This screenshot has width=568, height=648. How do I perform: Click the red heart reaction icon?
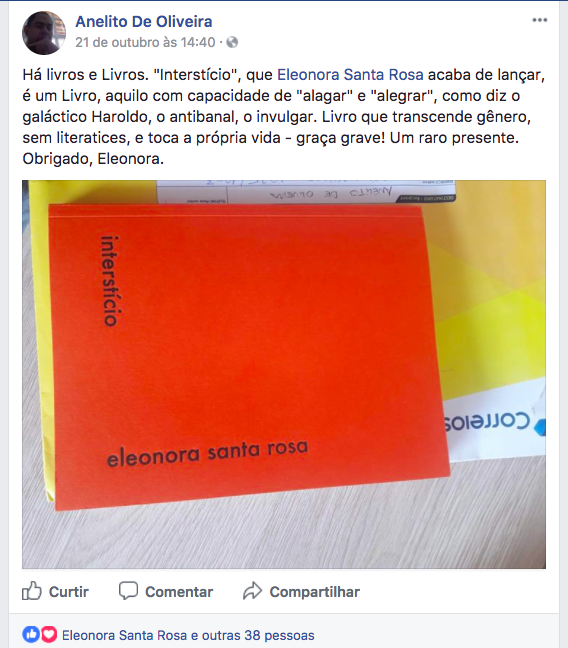pyautogui.click(x=48, y=634)
